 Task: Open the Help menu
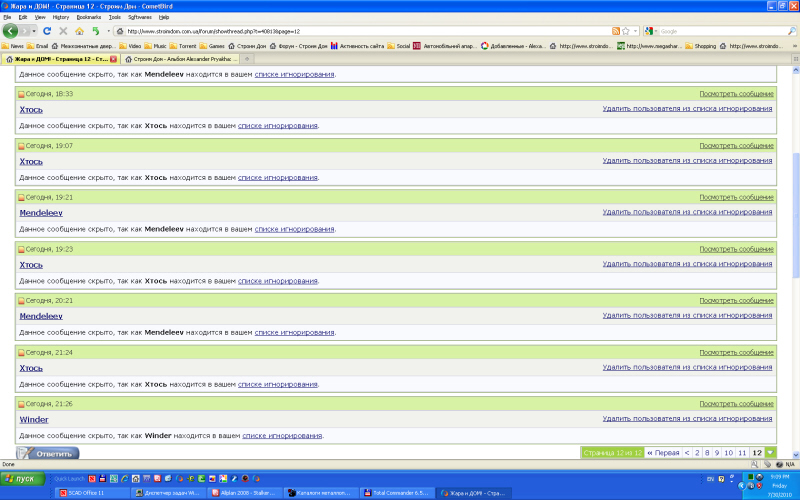tap(164, 17)
